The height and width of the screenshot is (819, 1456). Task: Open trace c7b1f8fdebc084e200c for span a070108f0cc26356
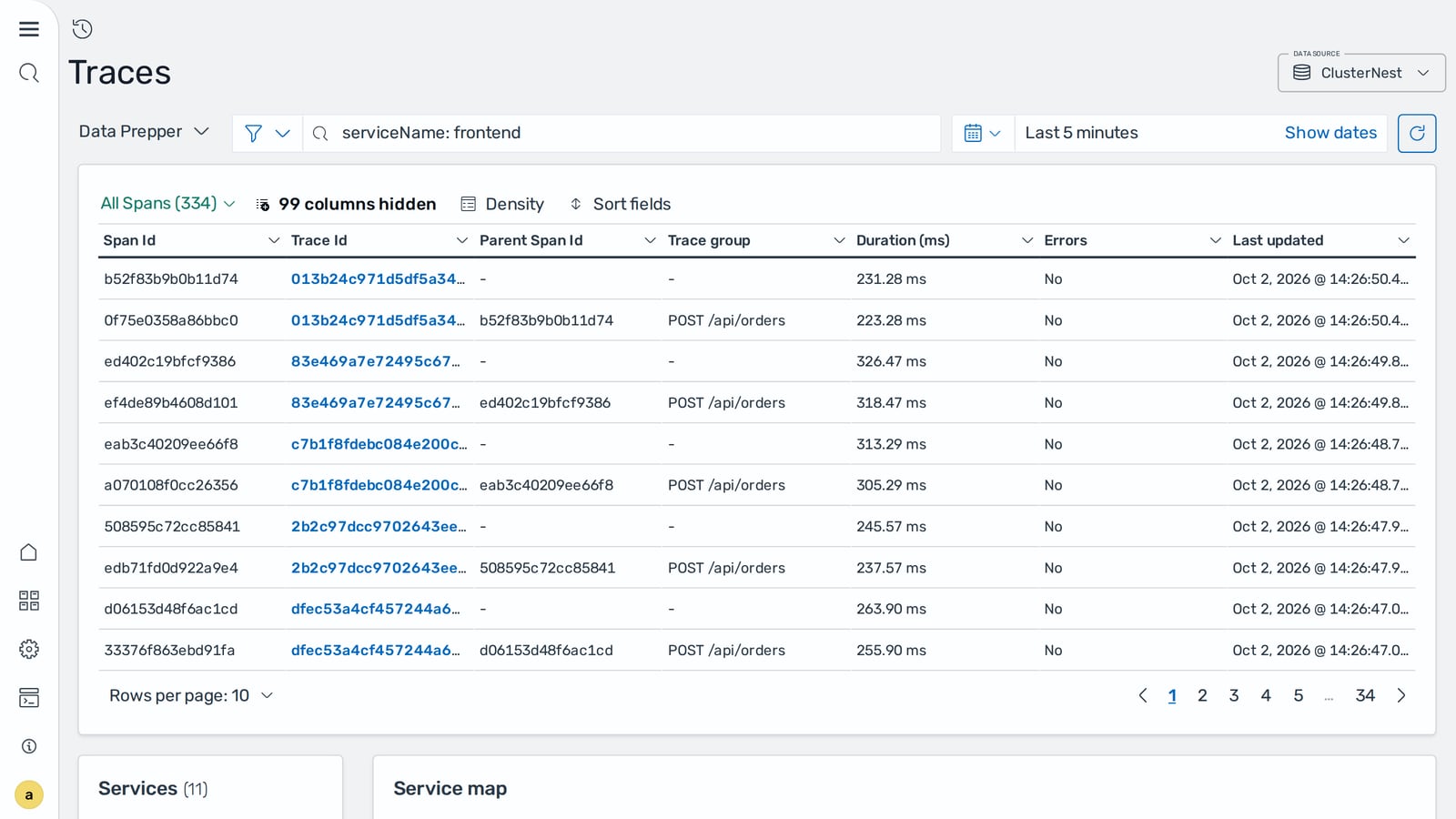coord(379,485)
